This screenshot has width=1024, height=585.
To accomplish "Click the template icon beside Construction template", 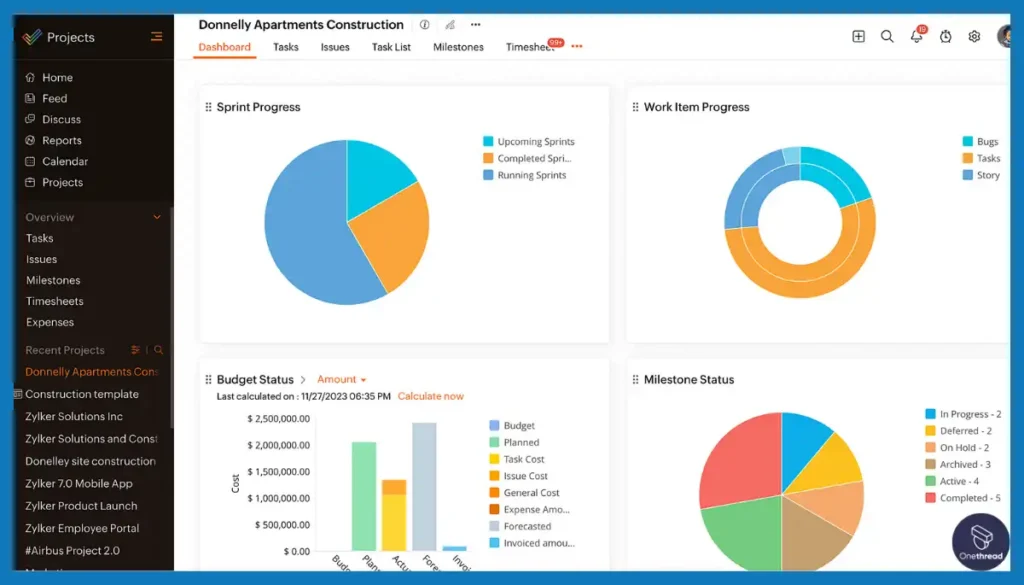I will [18, 394].
